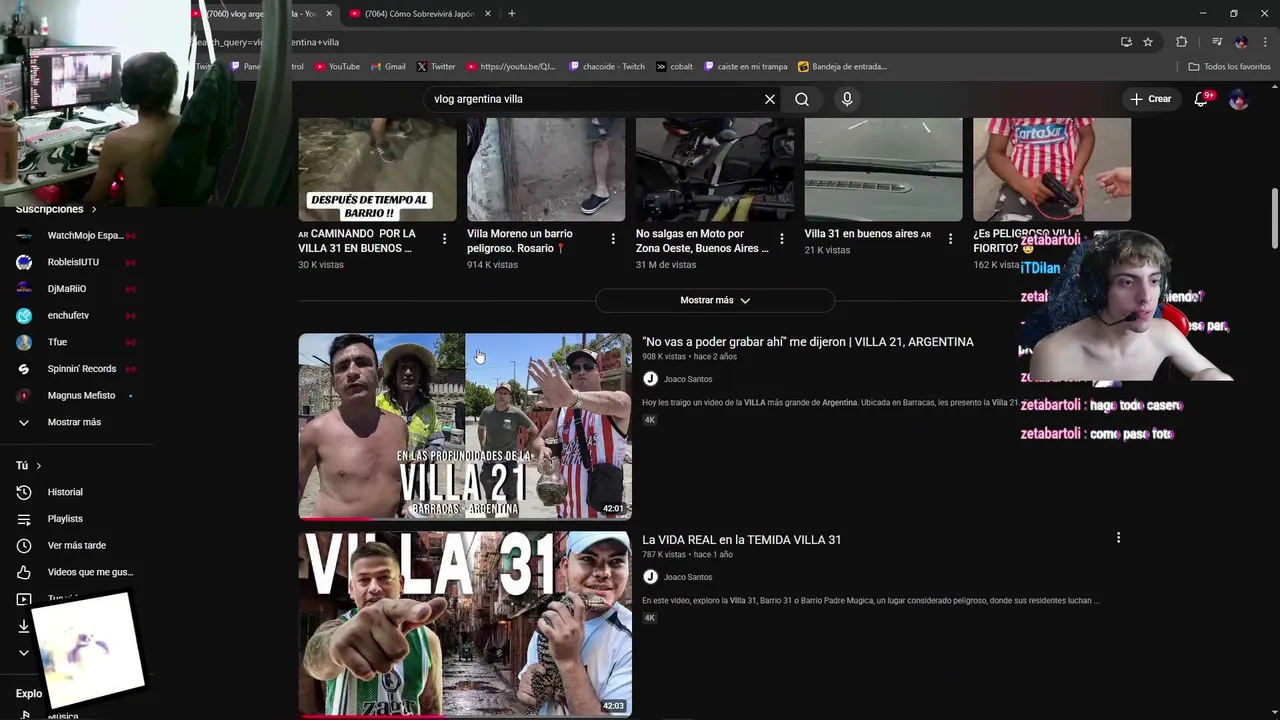This screenshot has height=720, width=1280.
Task: Open options for CAMINANDO POR LA VILLA 31 video
Action: click(444, 239)
